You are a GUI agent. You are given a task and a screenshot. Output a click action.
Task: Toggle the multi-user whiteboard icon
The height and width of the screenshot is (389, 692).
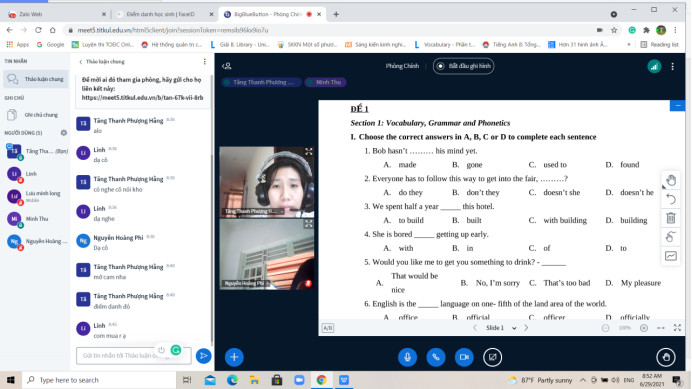coord(671,256)
